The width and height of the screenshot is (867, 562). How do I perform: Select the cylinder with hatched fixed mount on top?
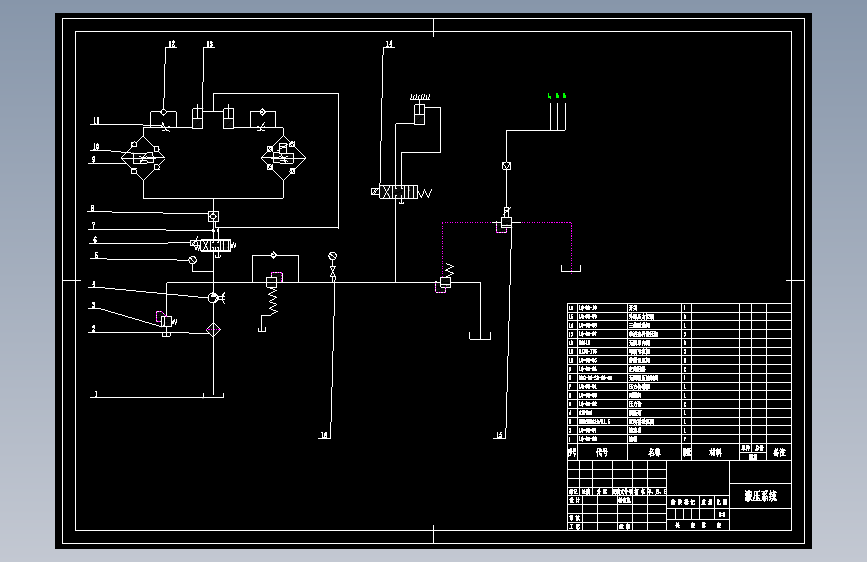[x=420, y=110]
